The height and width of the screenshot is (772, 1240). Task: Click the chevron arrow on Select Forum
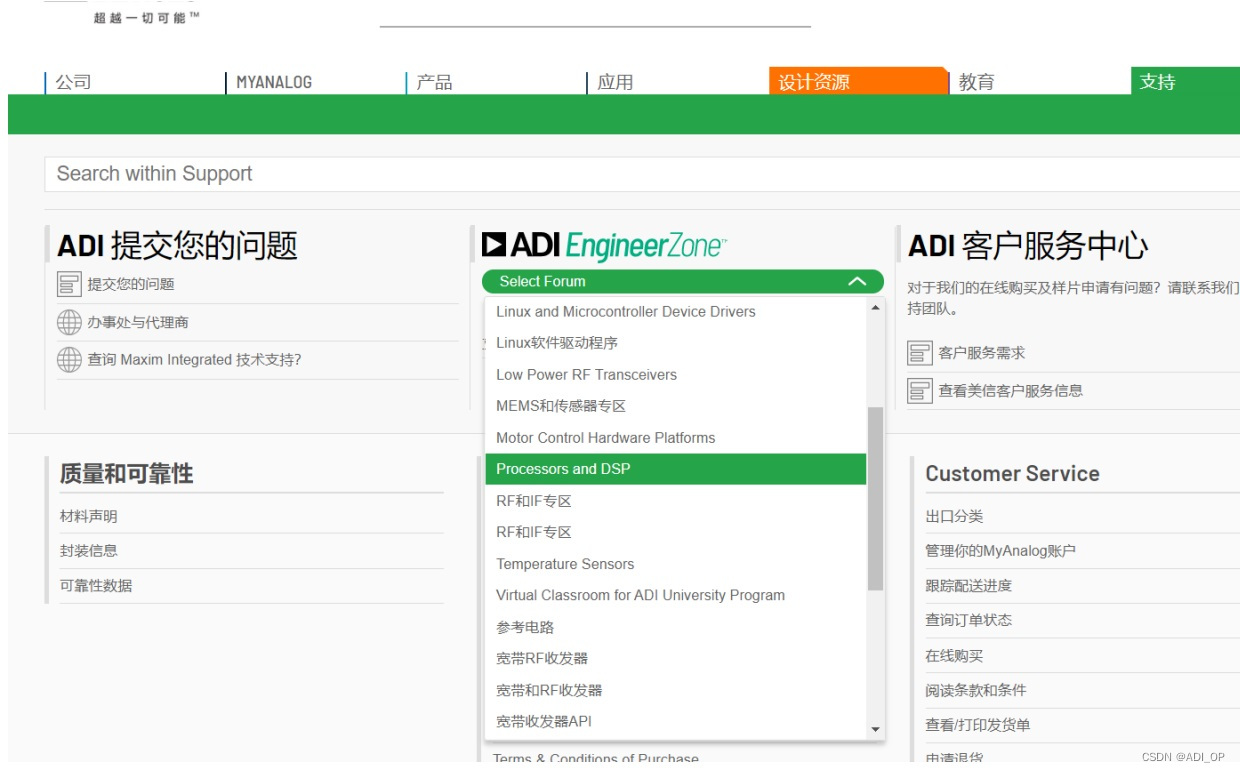857,282
